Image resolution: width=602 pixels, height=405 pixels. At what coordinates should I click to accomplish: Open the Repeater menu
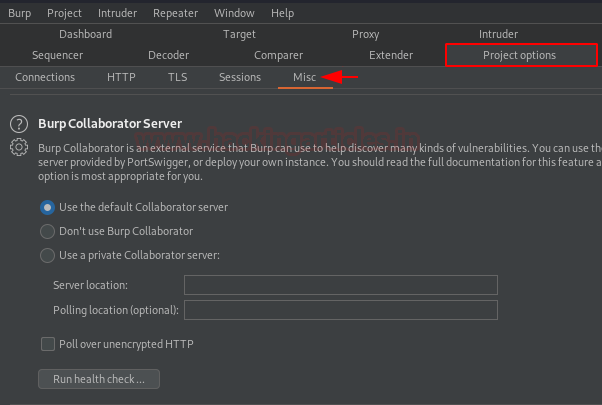tap(175, 13)
